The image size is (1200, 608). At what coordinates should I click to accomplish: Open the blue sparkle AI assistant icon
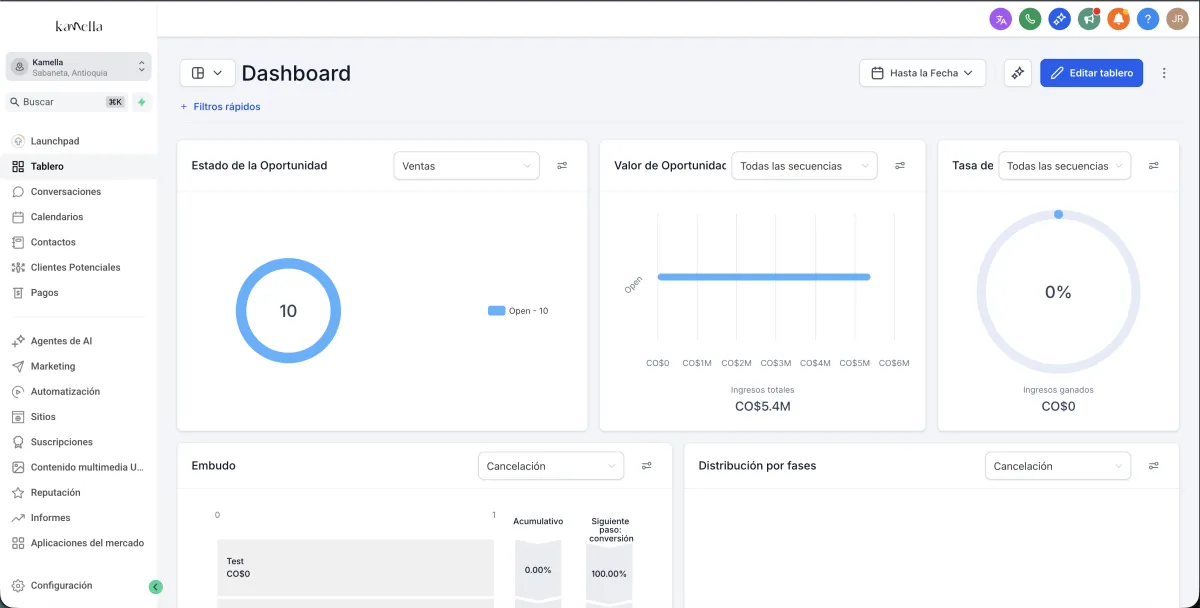(1060, 19)
